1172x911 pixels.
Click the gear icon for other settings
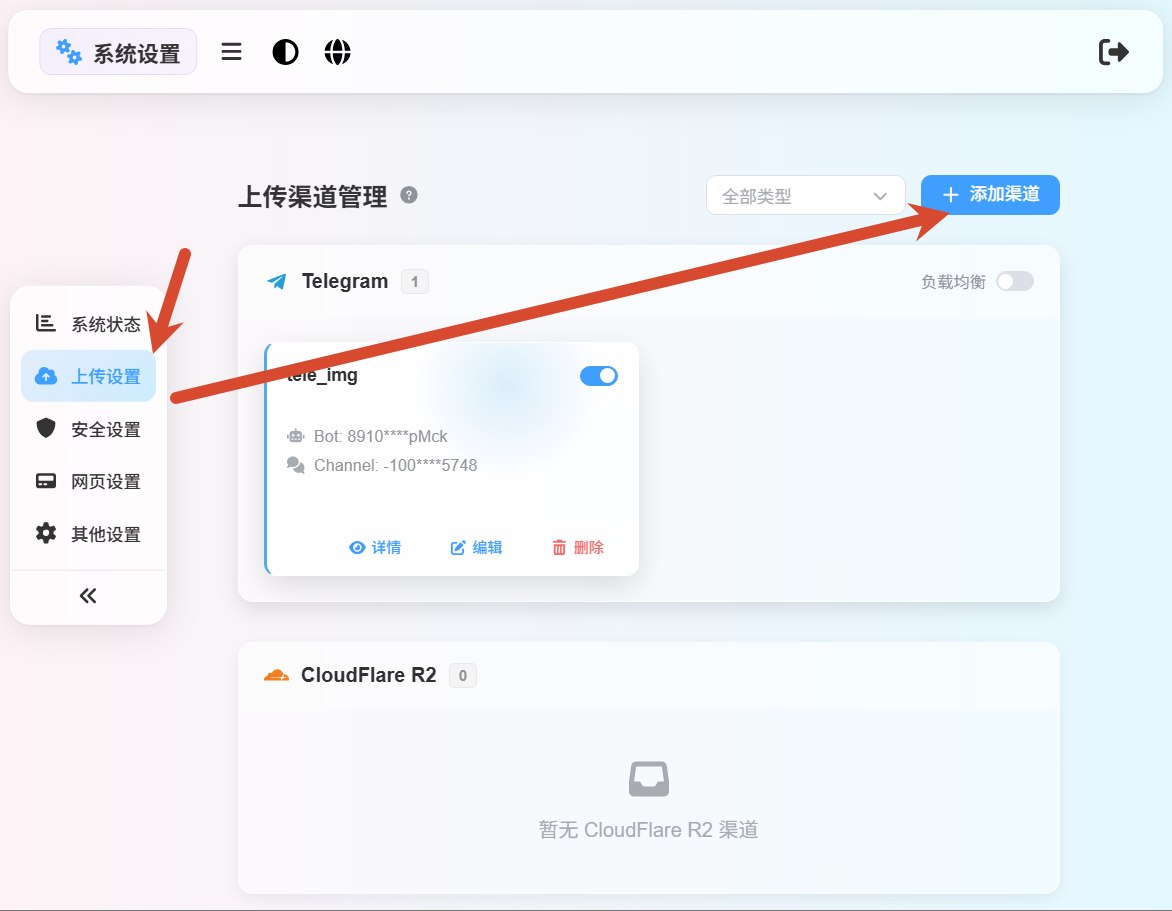click(46, 533)
